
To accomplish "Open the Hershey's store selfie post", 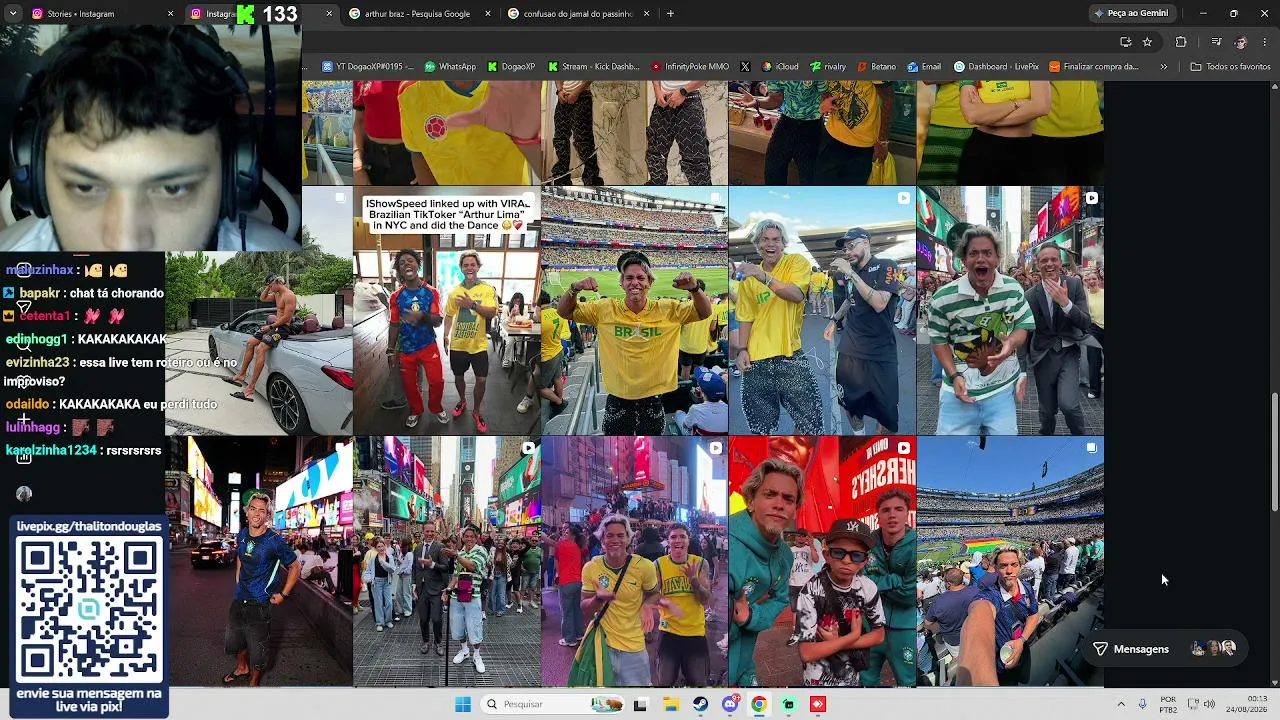I will tap(822, 562).
